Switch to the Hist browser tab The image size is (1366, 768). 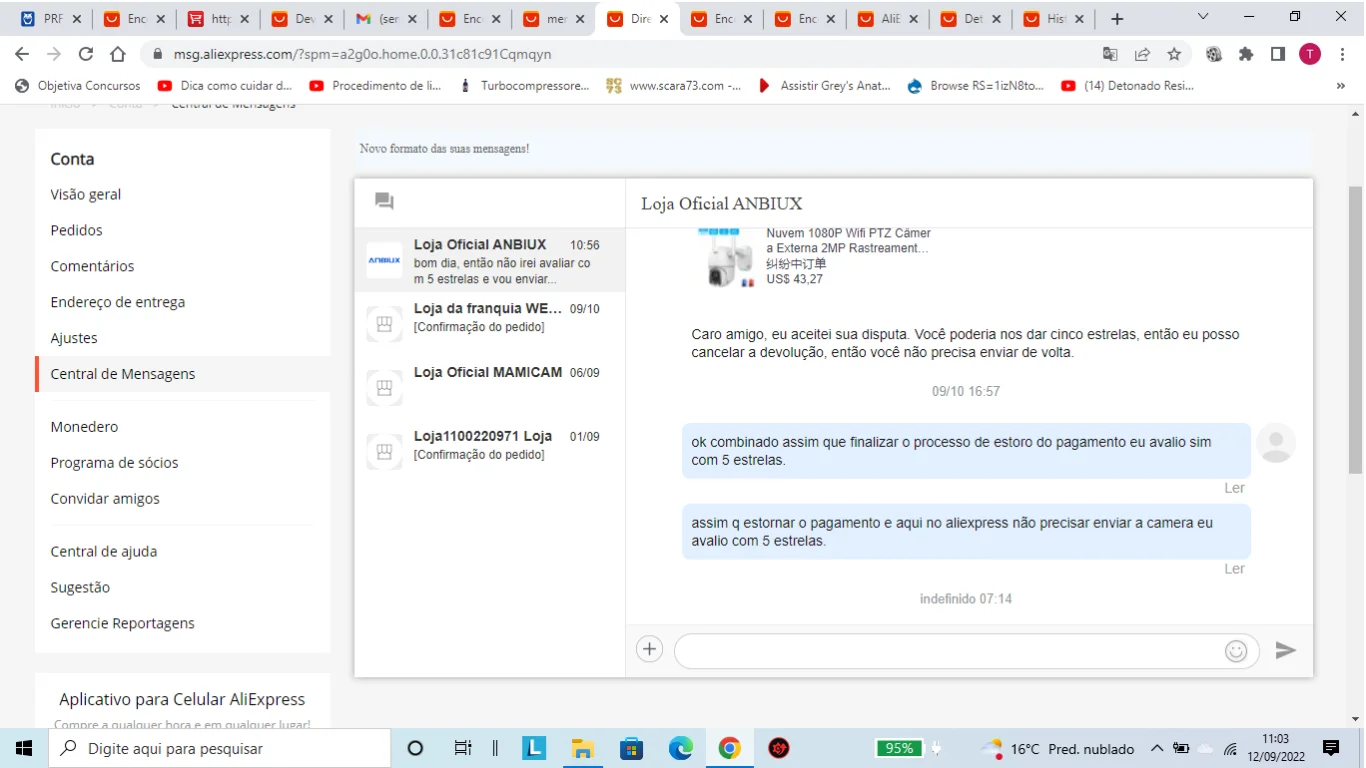pos(1056,19)
